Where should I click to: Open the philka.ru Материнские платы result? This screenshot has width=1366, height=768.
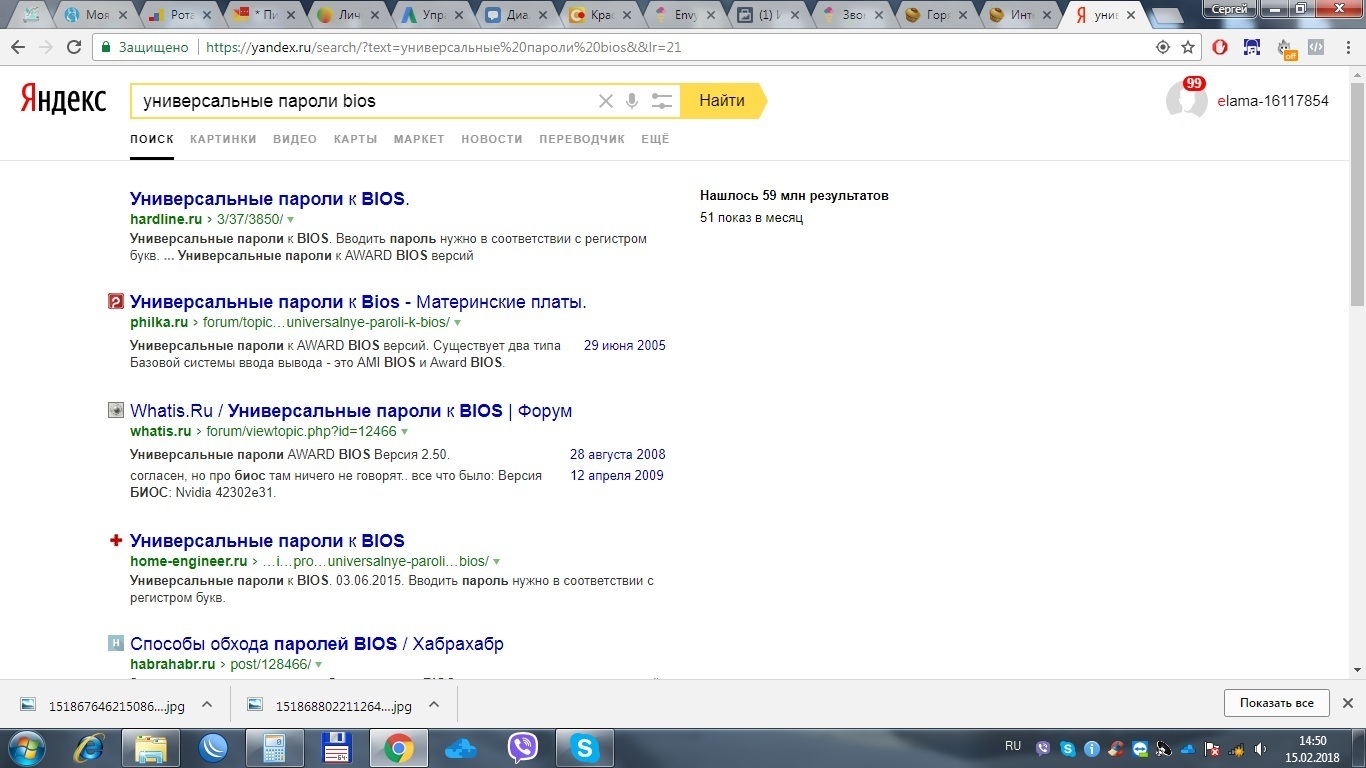(358, 302)
